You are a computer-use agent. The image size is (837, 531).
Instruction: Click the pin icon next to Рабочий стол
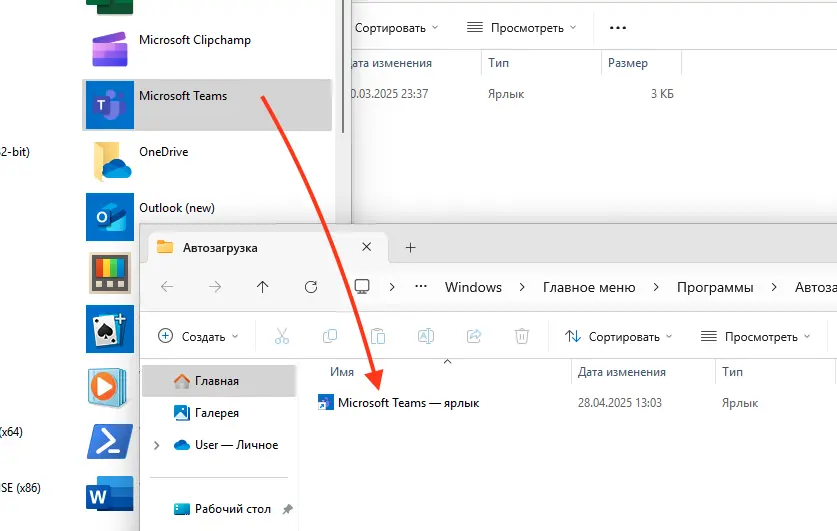[x=287, y=509]
